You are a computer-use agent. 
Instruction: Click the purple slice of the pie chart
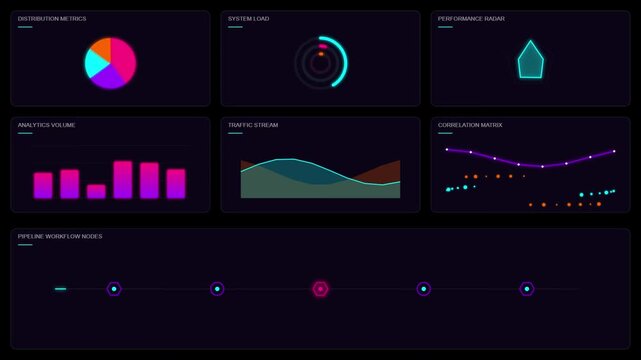pyautogui.click(x=108, y=78)
